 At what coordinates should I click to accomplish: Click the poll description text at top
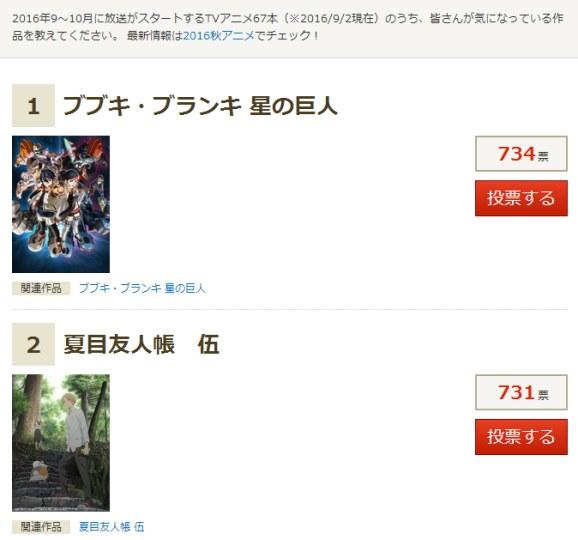point(288,27)
